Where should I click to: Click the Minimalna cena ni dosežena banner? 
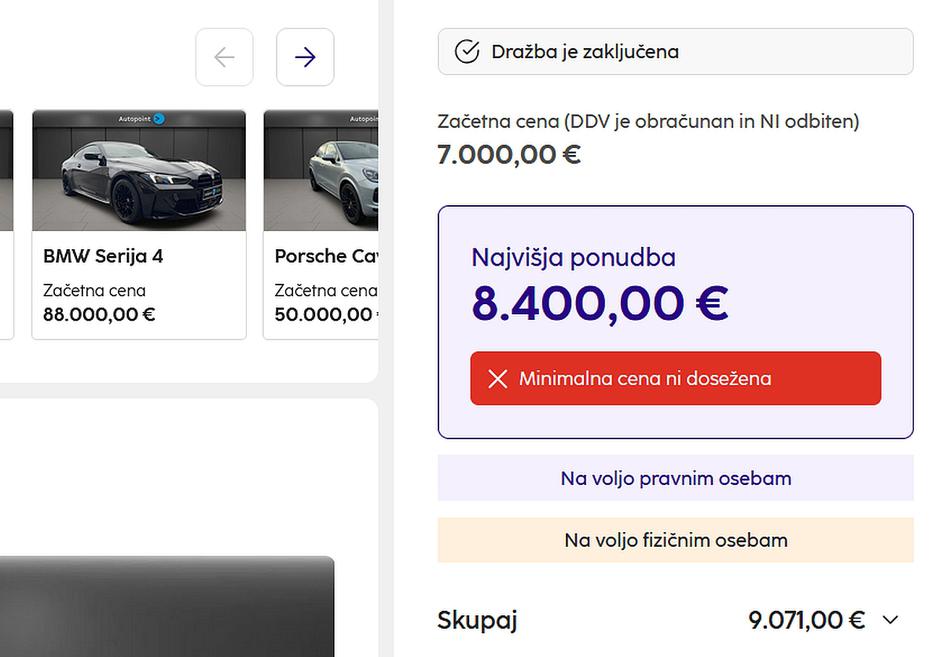pyautogui.click(x=675, y=379)
